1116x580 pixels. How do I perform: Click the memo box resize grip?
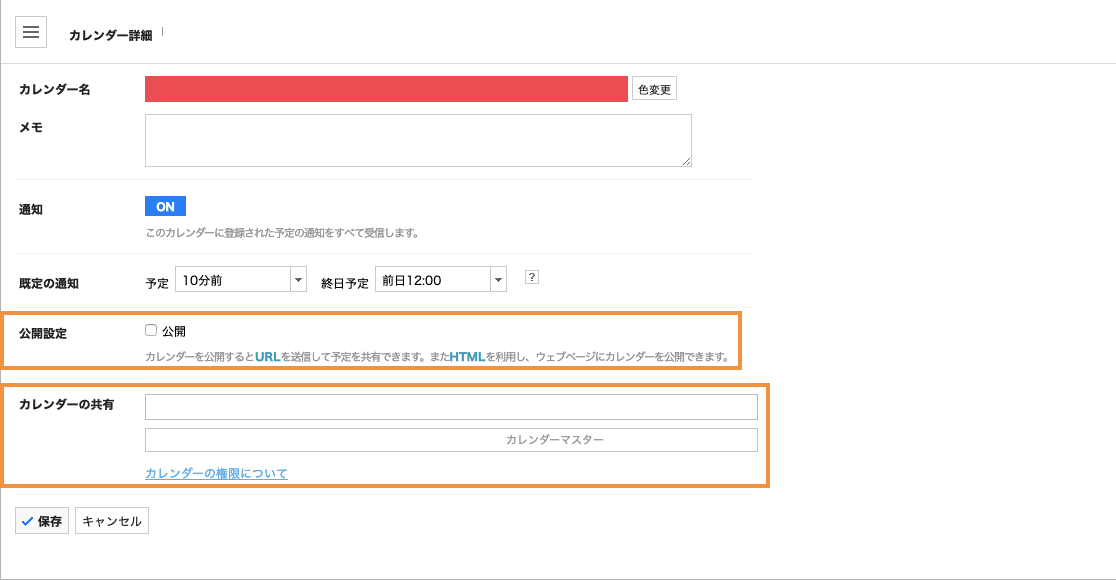tap(686, 161)
